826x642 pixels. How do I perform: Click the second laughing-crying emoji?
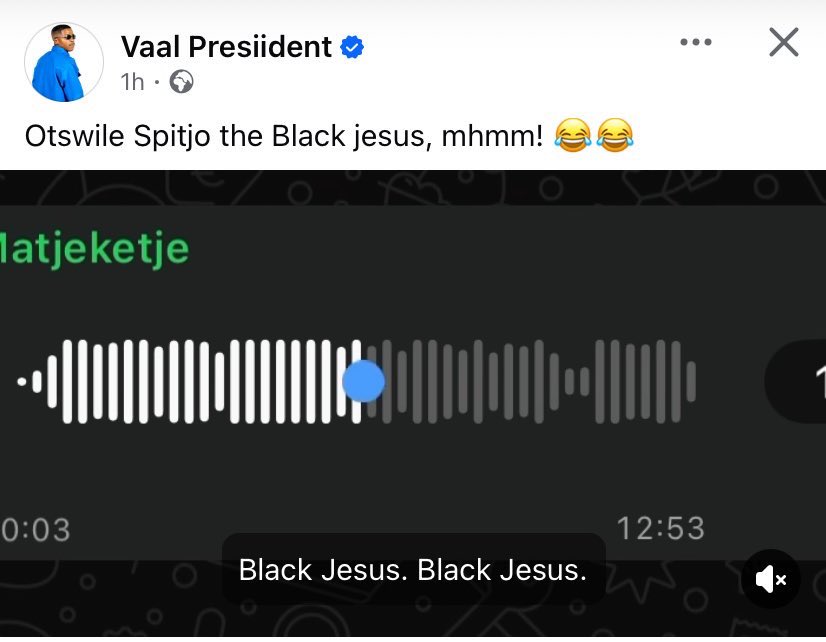click(x=615, y=135)
